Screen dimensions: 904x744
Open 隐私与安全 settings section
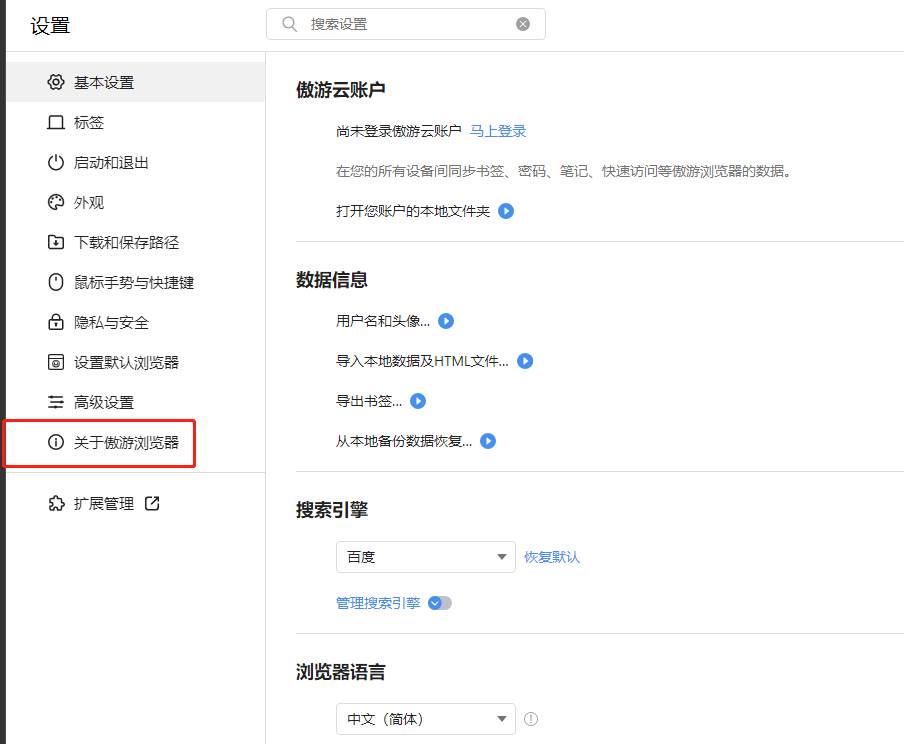tap(136, 322)
